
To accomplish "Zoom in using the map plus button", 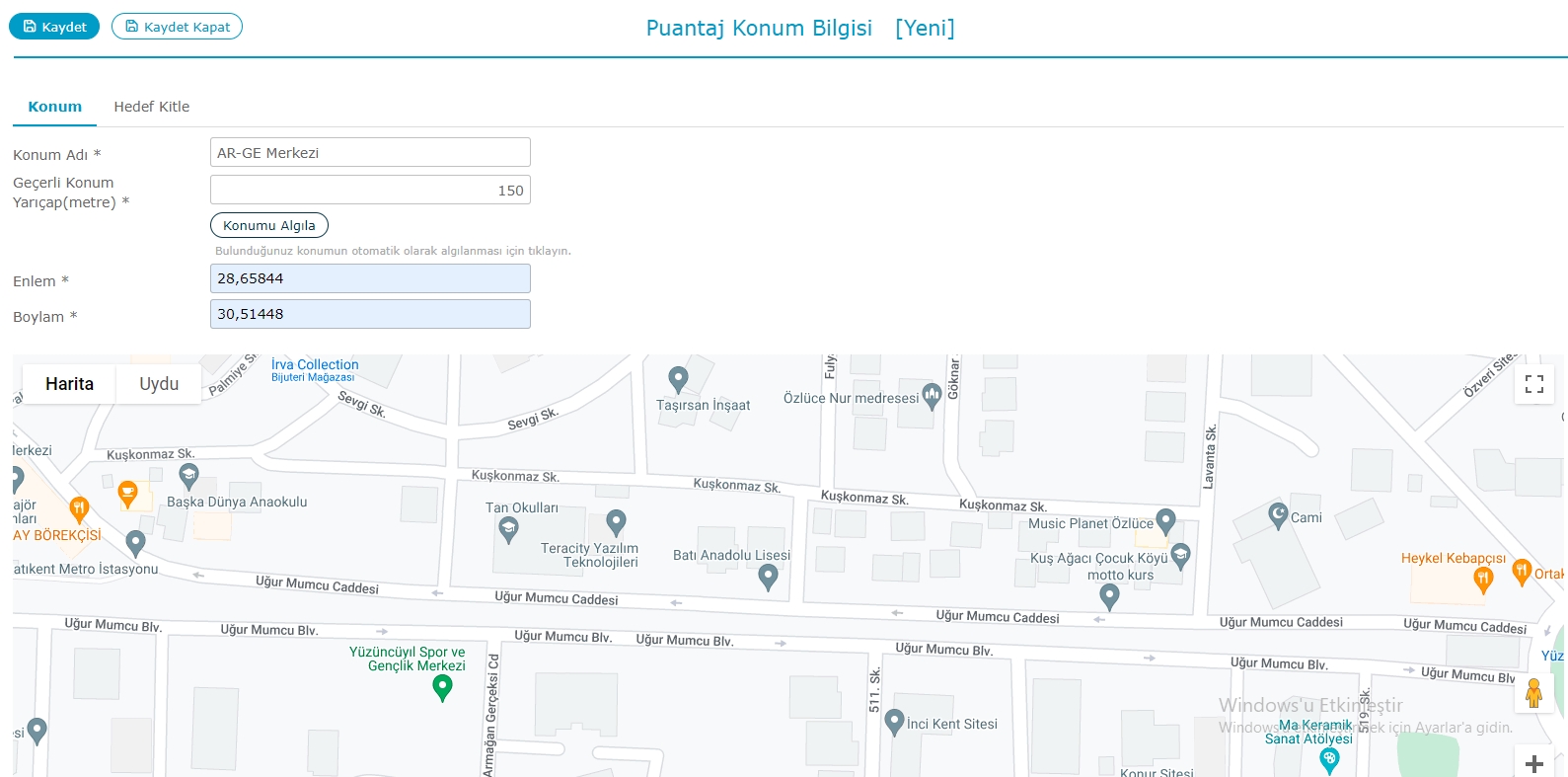I will pyautogui.click(x=1533, y=763).
